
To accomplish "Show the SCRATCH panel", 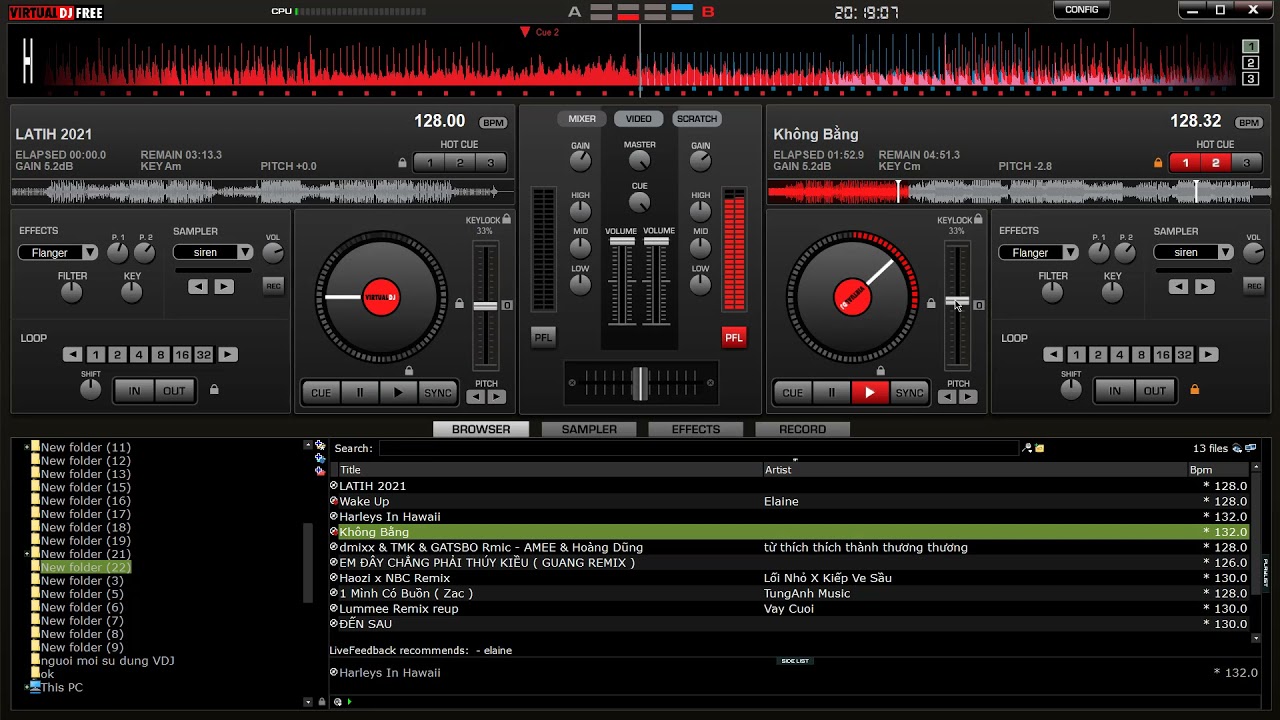I will pos(697,119).
